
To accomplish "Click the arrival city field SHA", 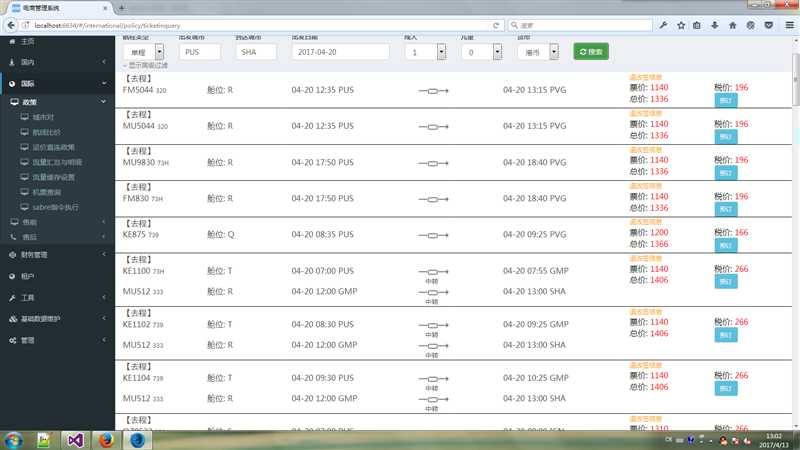I will click(x=256, y=52).
